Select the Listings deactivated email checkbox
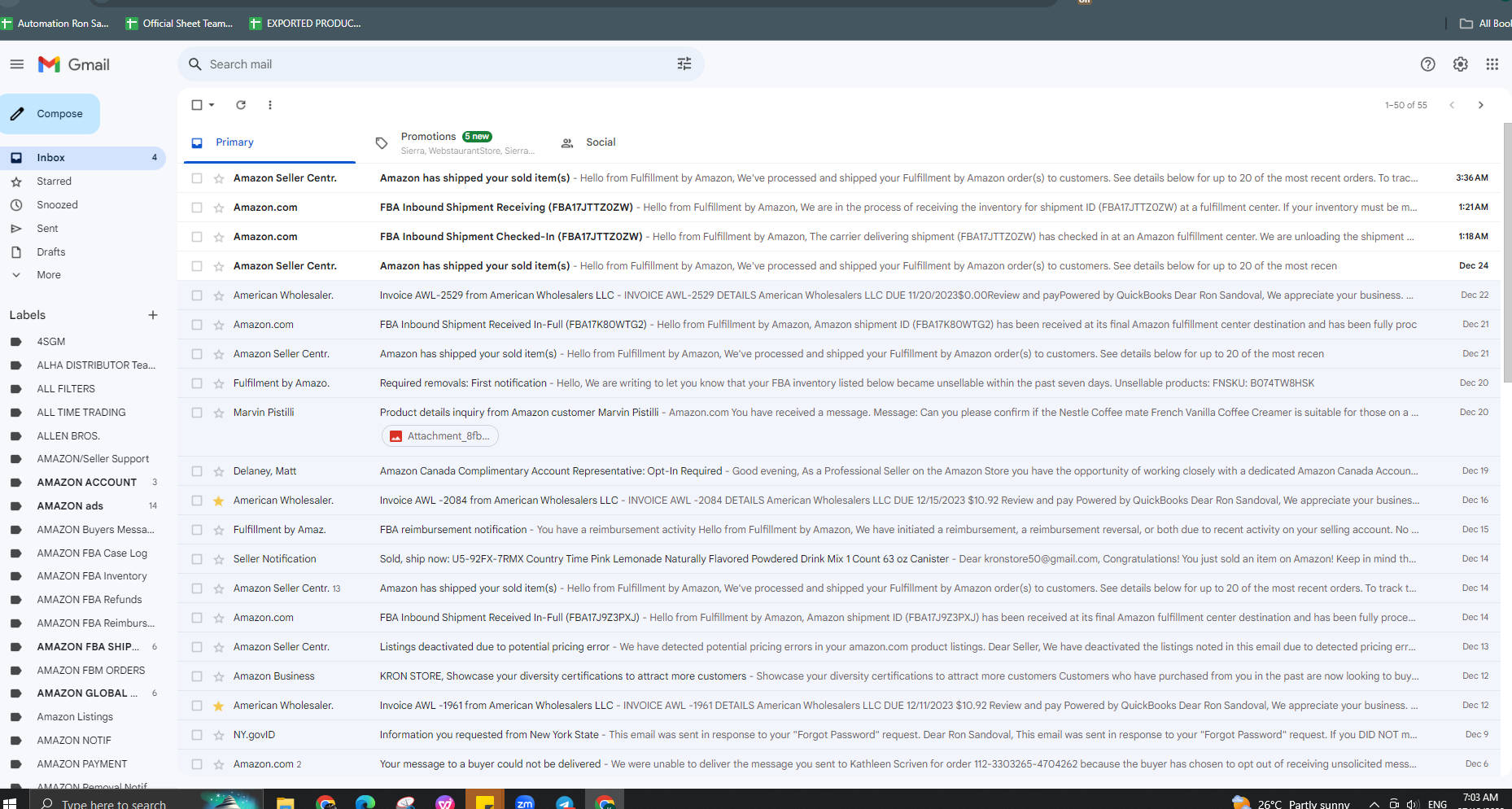Screen dimensions: 1512x809 click(x=197, y=647)
